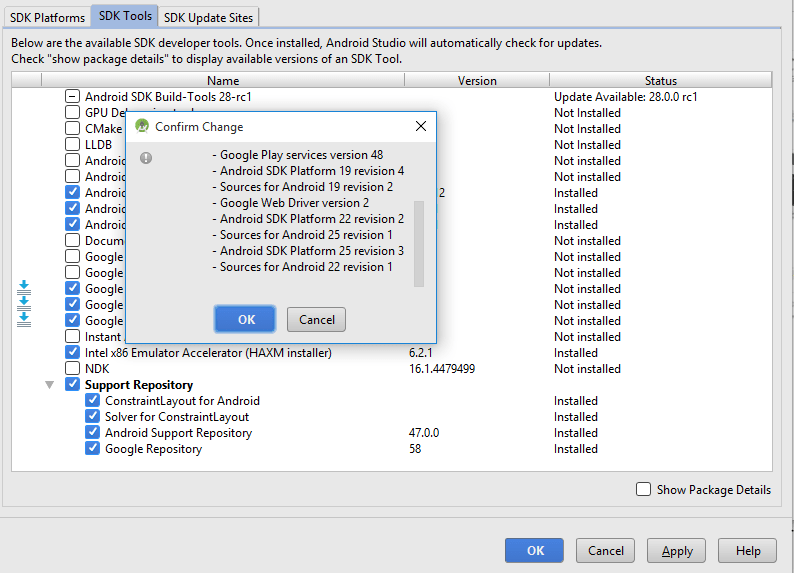This screenshot has height=573, width=794.
Task: Click the Android Studio logo in Confirm Change title
Action: coord(142,127)
